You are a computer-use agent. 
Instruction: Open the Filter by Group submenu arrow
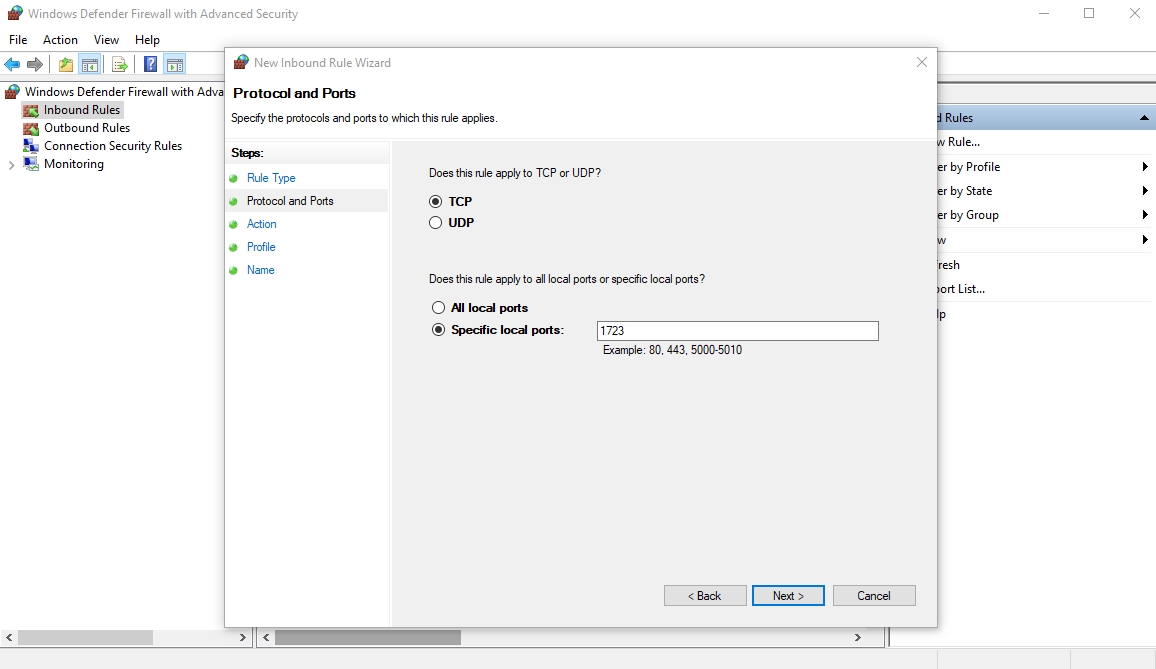[1145, 215]
